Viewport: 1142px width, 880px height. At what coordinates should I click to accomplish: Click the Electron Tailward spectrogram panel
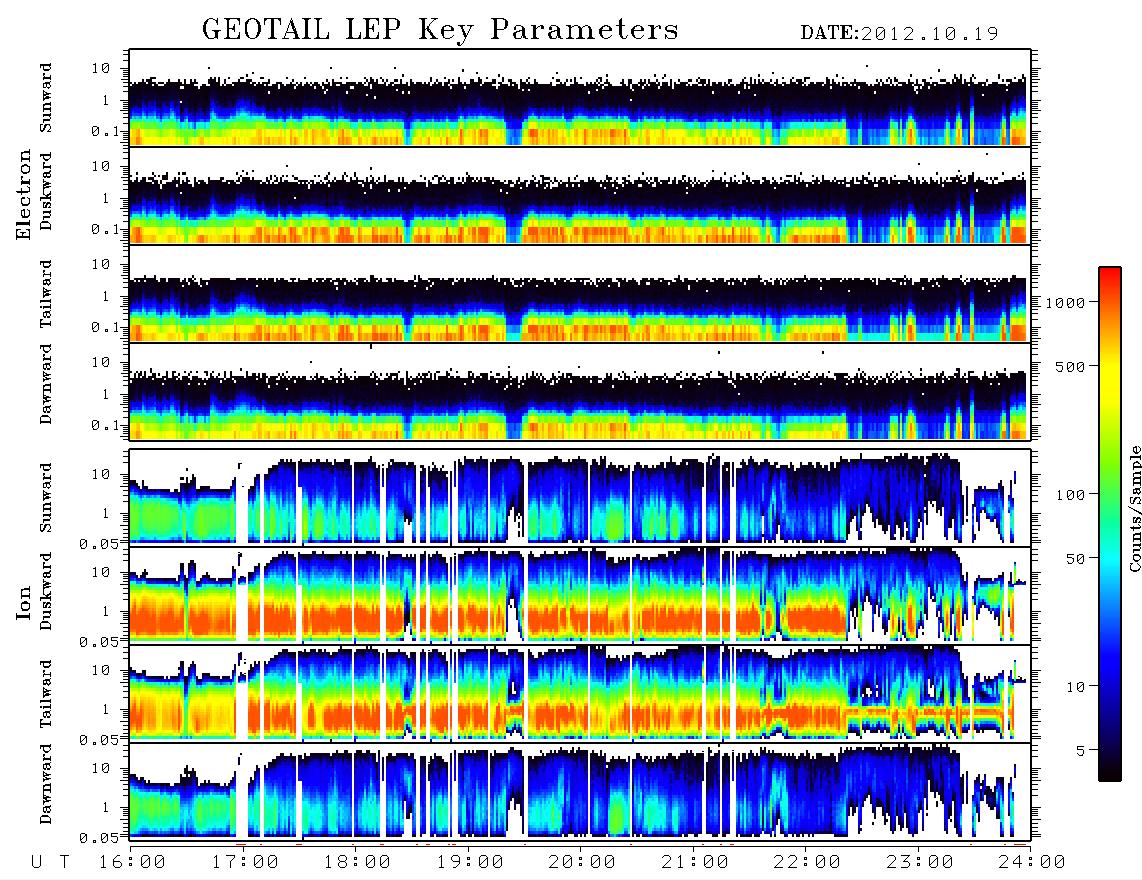coord(580,294)
